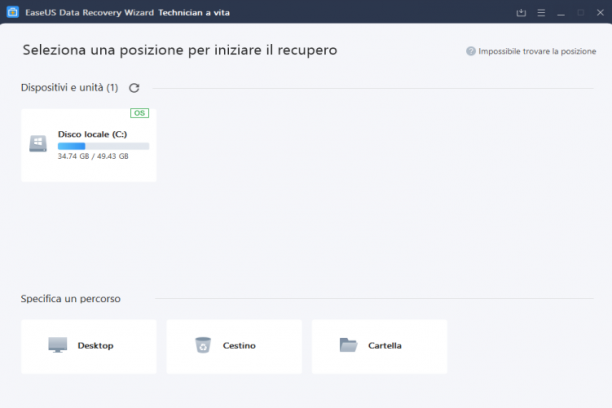
Task: Click the '34.74 GB / 49.43 GB' text
Action: pyautogui.click(x=93, y=156)
